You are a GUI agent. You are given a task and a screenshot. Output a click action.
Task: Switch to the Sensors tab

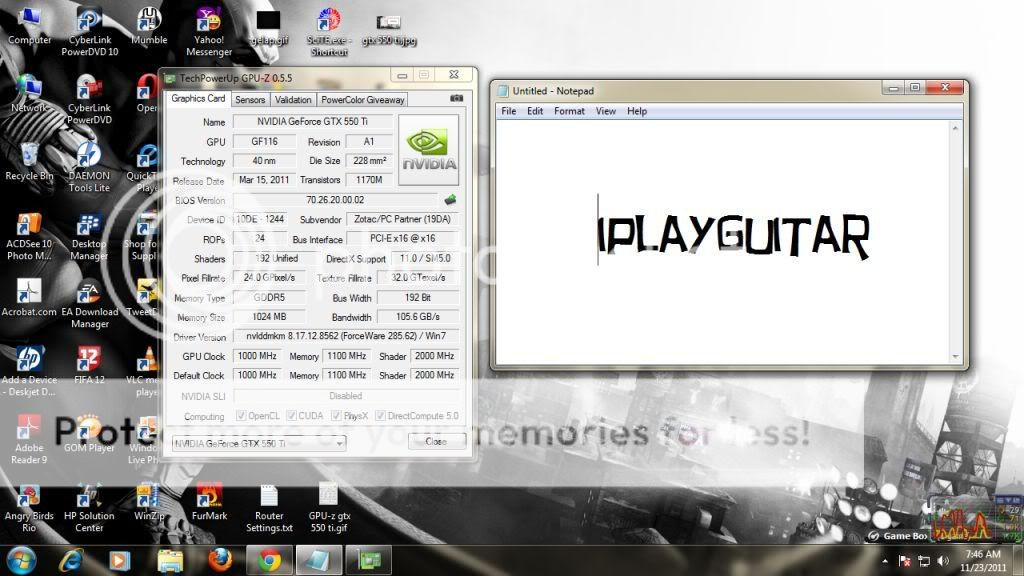click(250, 100)
